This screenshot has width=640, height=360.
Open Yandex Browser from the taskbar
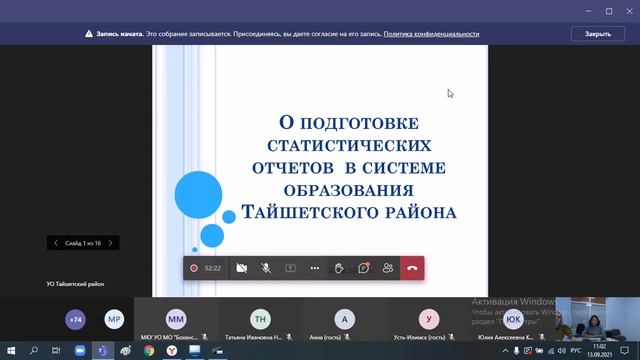coord(172,351)
